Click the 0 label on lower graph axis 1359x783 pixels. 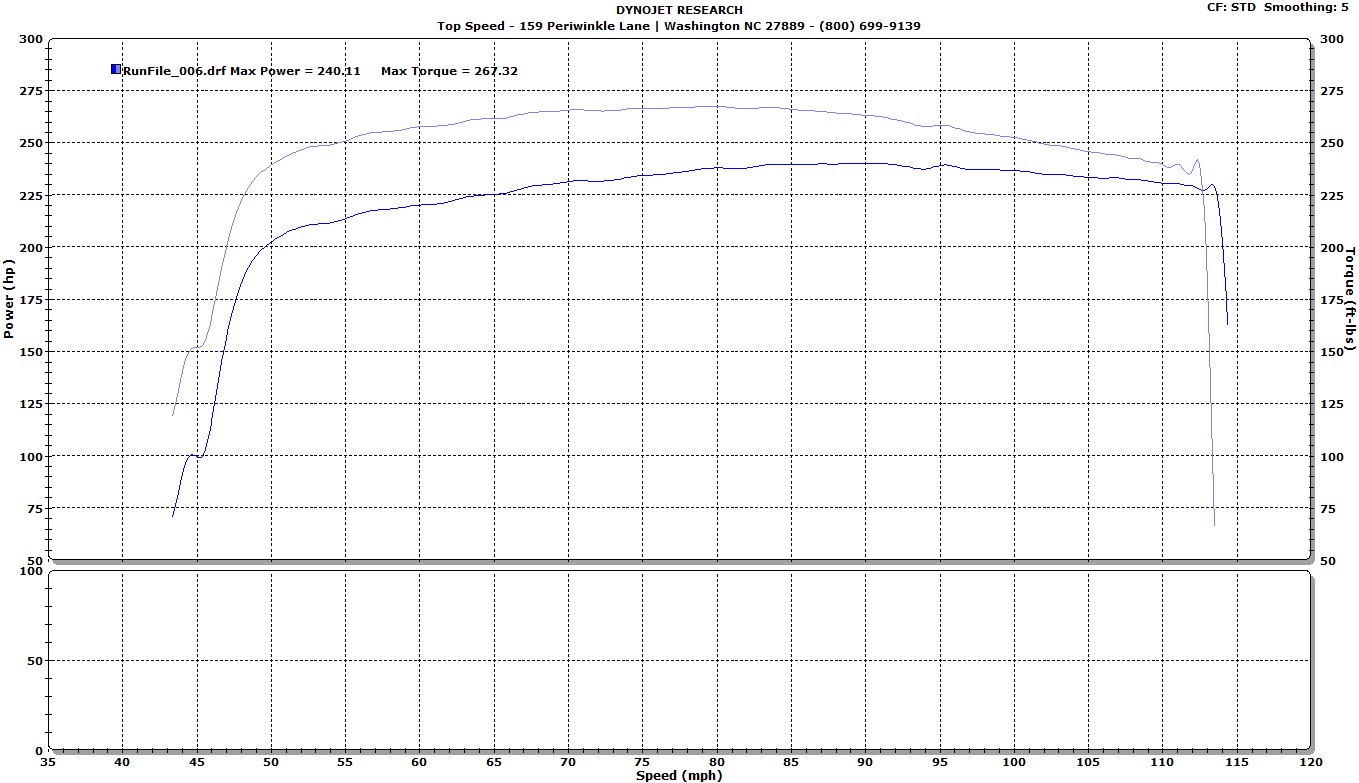tap(39, 751)
